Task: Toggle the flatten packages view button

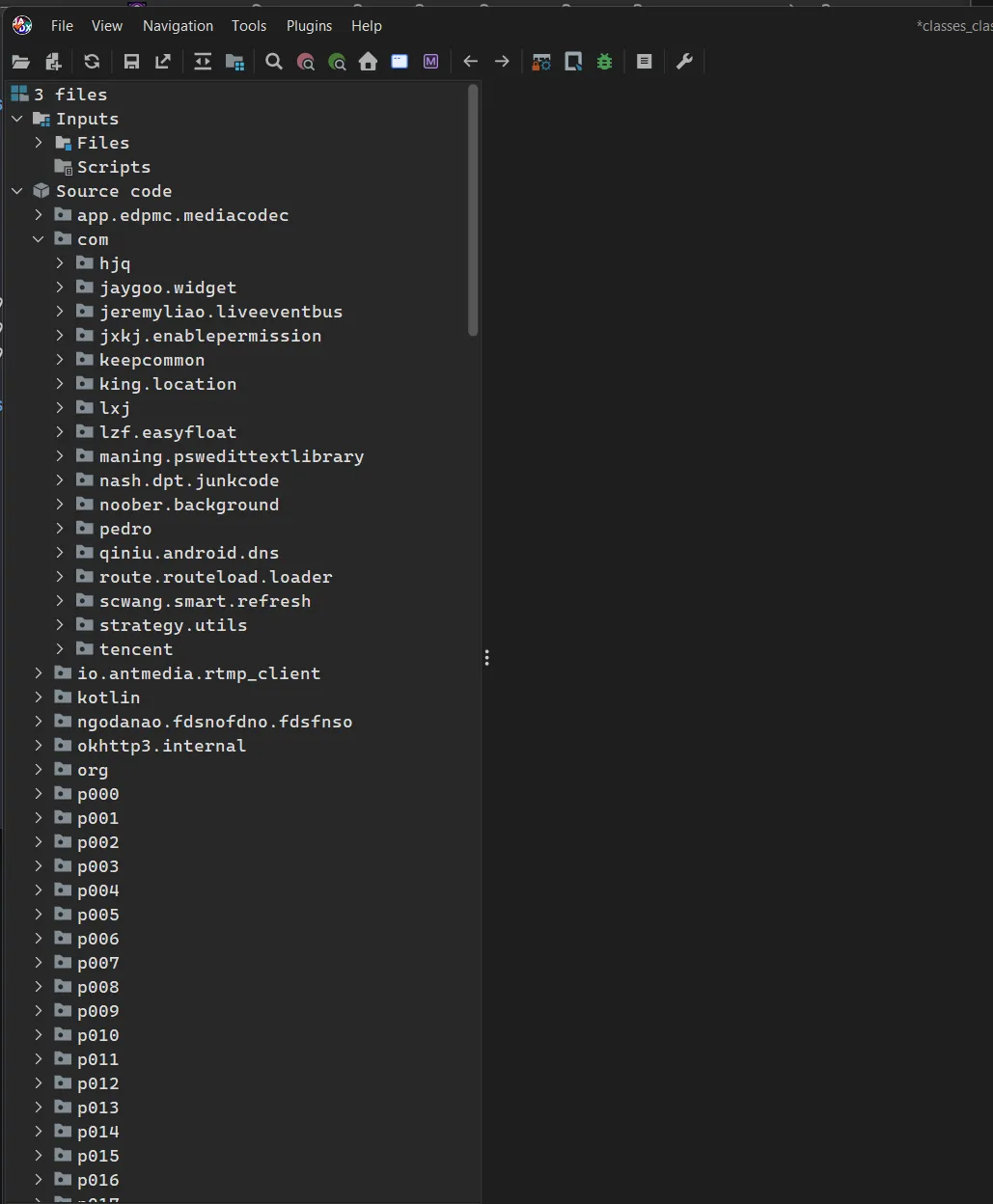Action: (x=234, y=62)
